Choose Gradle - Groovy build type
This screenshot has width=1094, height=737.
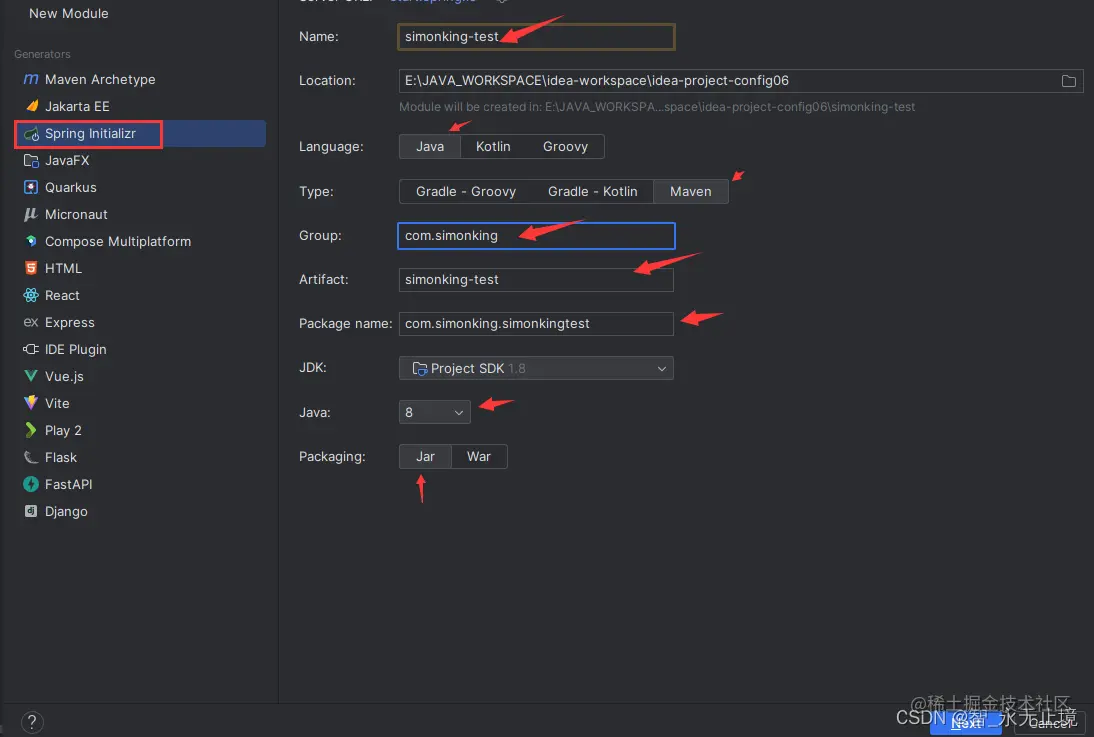click(466, 191)
